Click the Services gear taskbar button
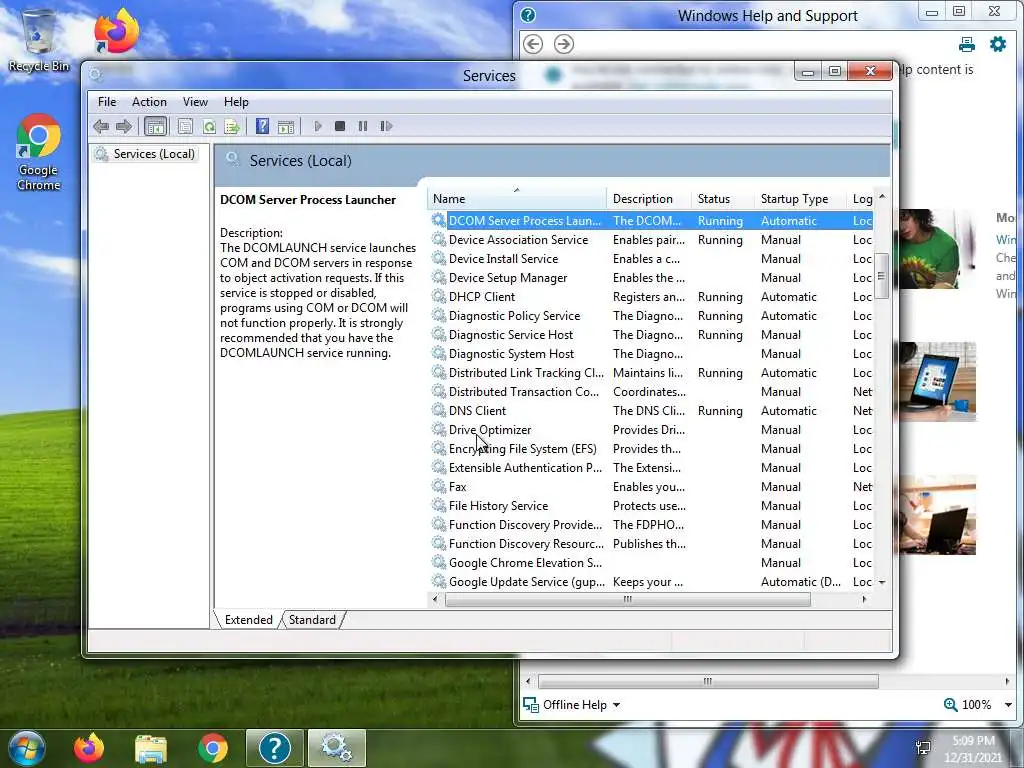 click(336, 748)
